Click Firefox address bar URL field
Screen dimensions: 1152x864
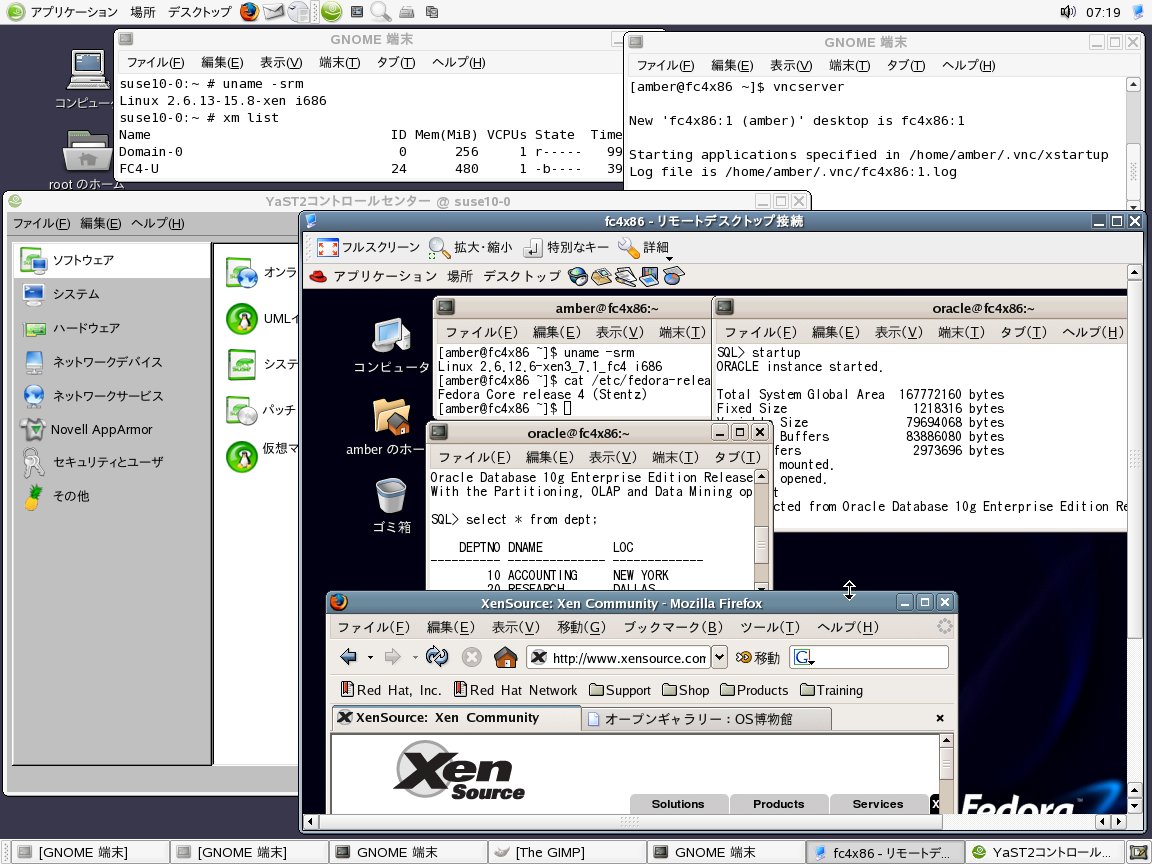click(x=619, y=658)
